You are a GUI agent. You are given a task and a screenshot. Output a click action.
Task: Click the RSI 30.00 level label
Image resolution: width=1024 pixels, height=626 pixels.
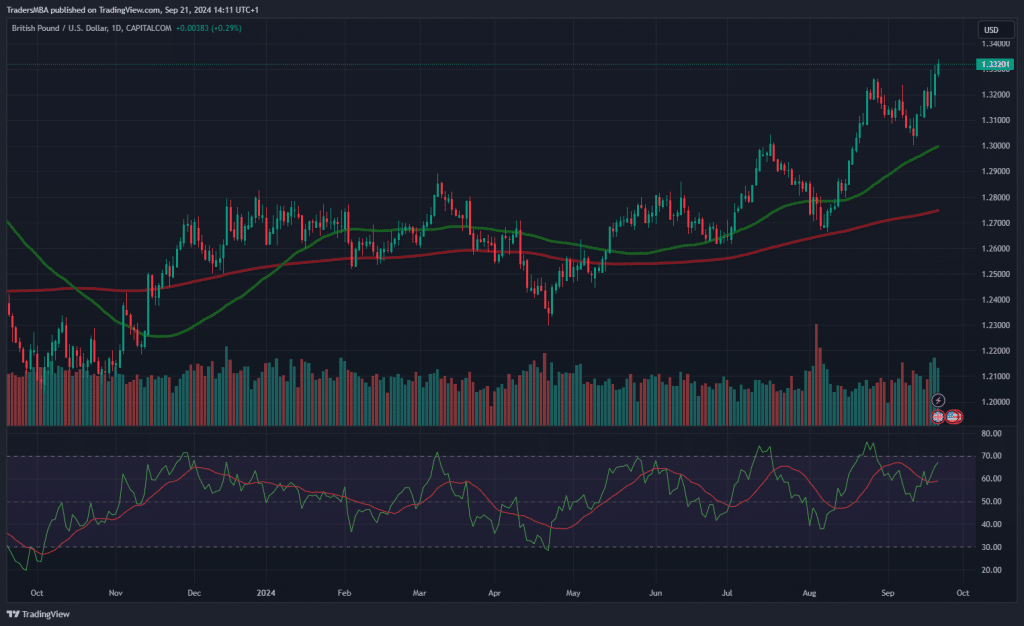click(x=992, y=547)
